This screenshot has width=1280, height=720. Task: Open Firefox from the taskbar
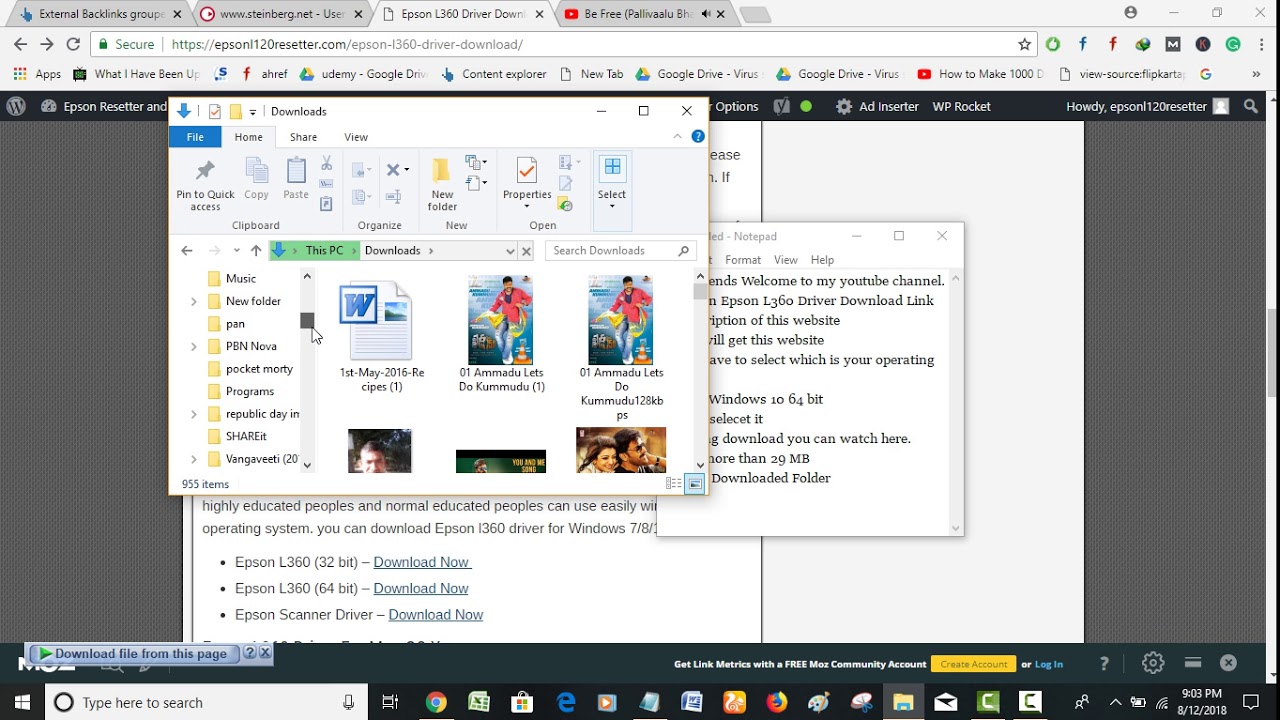[776, 702]
